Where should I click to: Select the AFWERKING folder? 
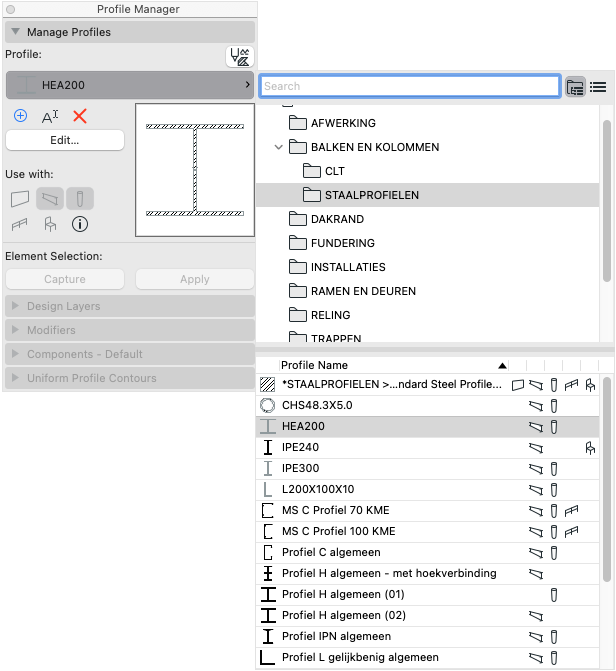(x=427, y=123)
